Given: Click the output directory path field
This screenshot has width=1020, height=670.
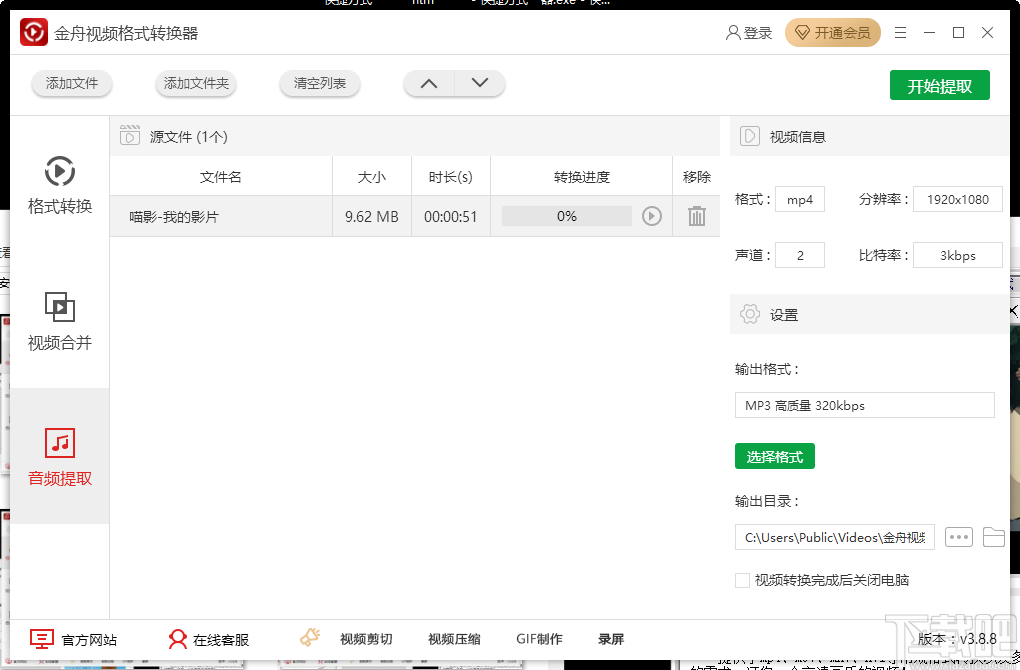Looking at the screenshot, I should 835,537.
